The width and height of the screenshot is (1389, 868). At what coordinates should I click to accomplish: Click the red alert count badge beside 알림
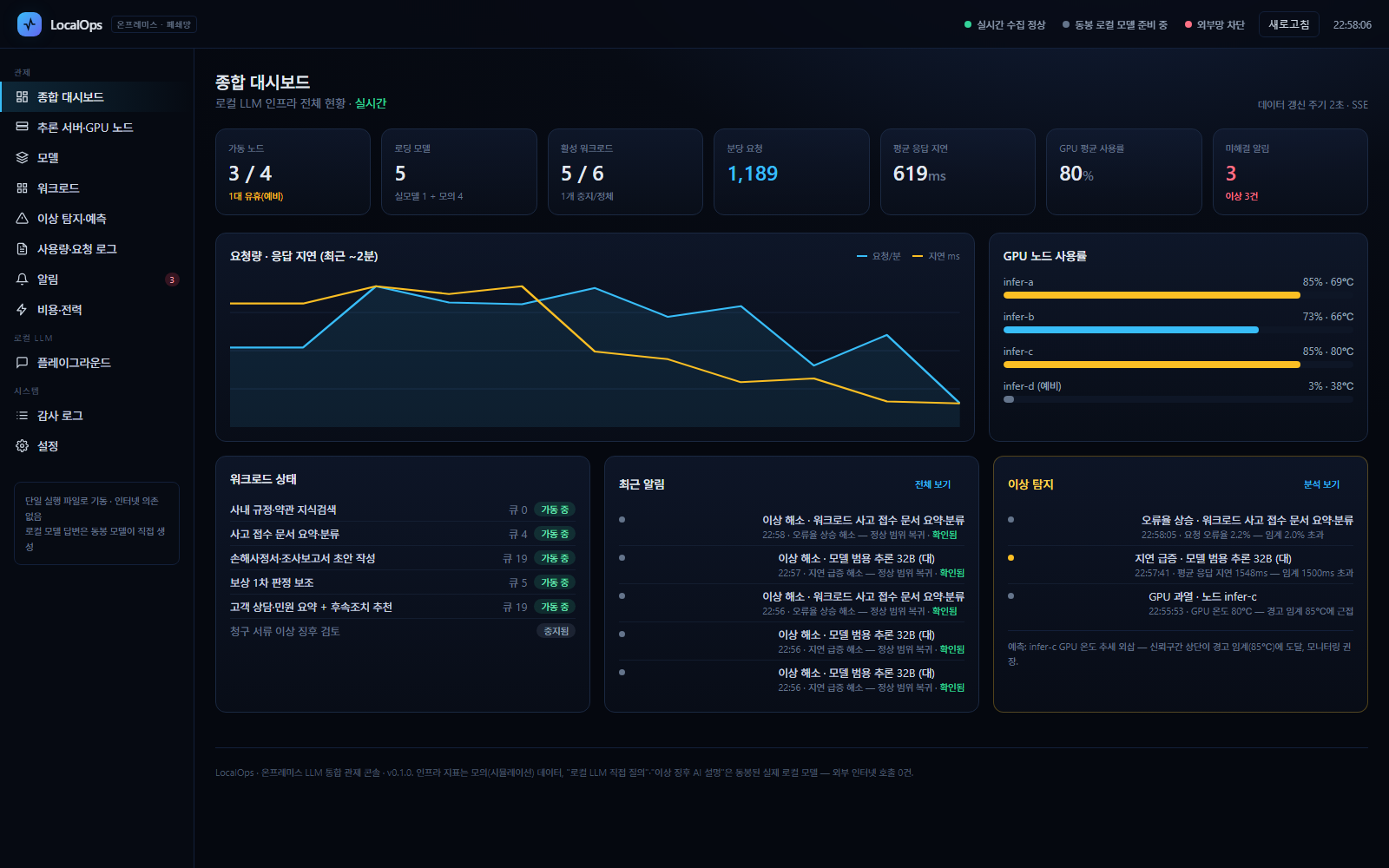[x=172, y=279]
